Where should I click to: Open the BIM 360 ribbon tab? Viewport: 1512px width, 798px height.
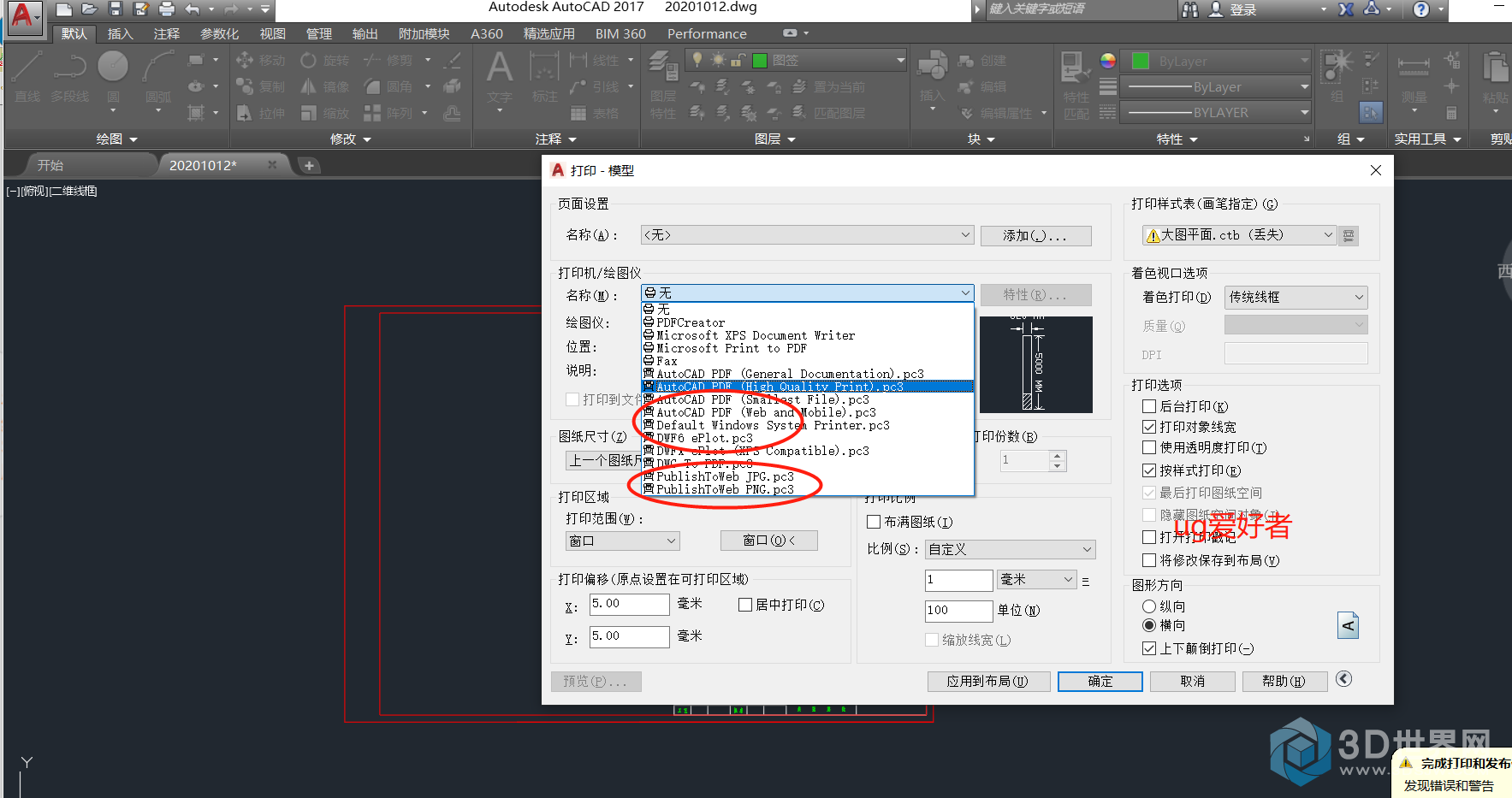(x=620, y=33)
